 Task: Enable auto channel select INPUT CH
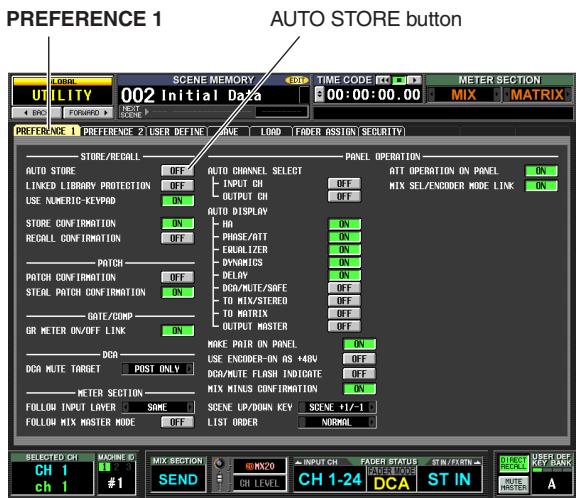[344, 183]
